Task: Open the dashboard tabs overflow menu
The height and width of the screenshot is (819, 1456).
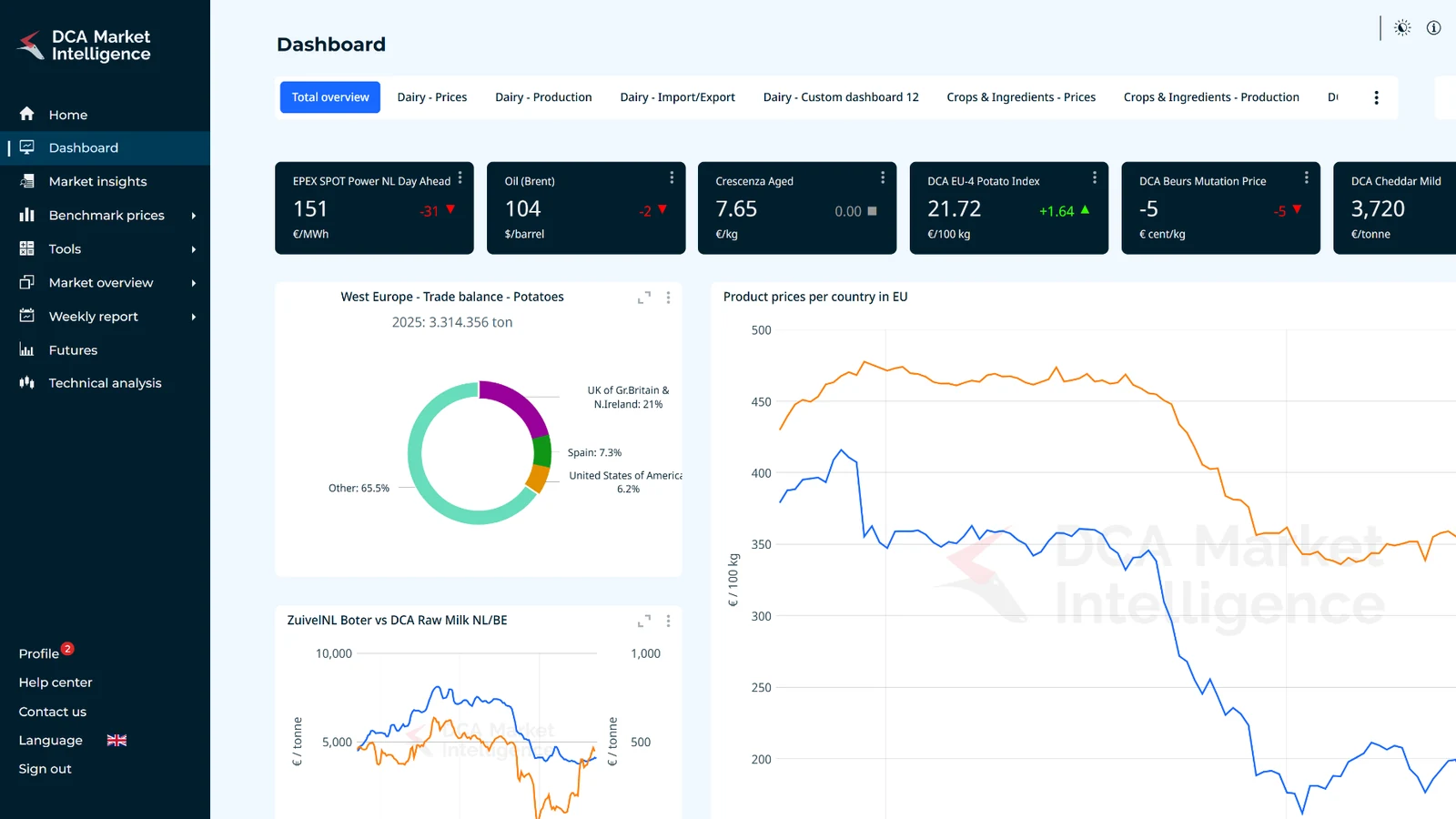Action: [1376, 97]
